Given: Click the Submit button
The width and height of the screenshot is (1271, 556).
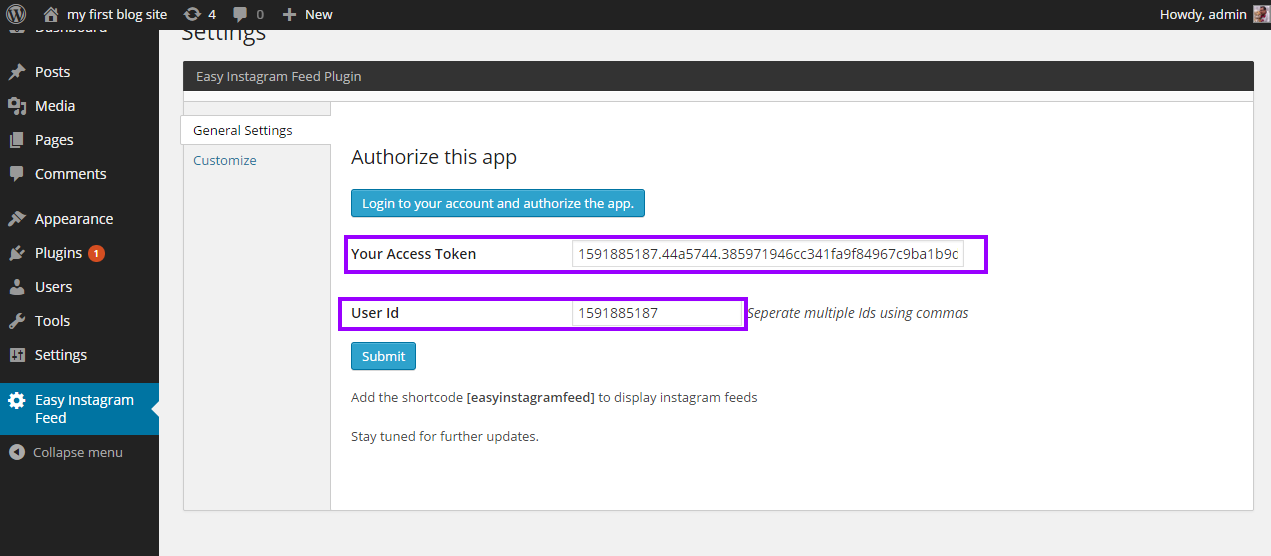Looking at the screenshot, I should pos(383,356).
